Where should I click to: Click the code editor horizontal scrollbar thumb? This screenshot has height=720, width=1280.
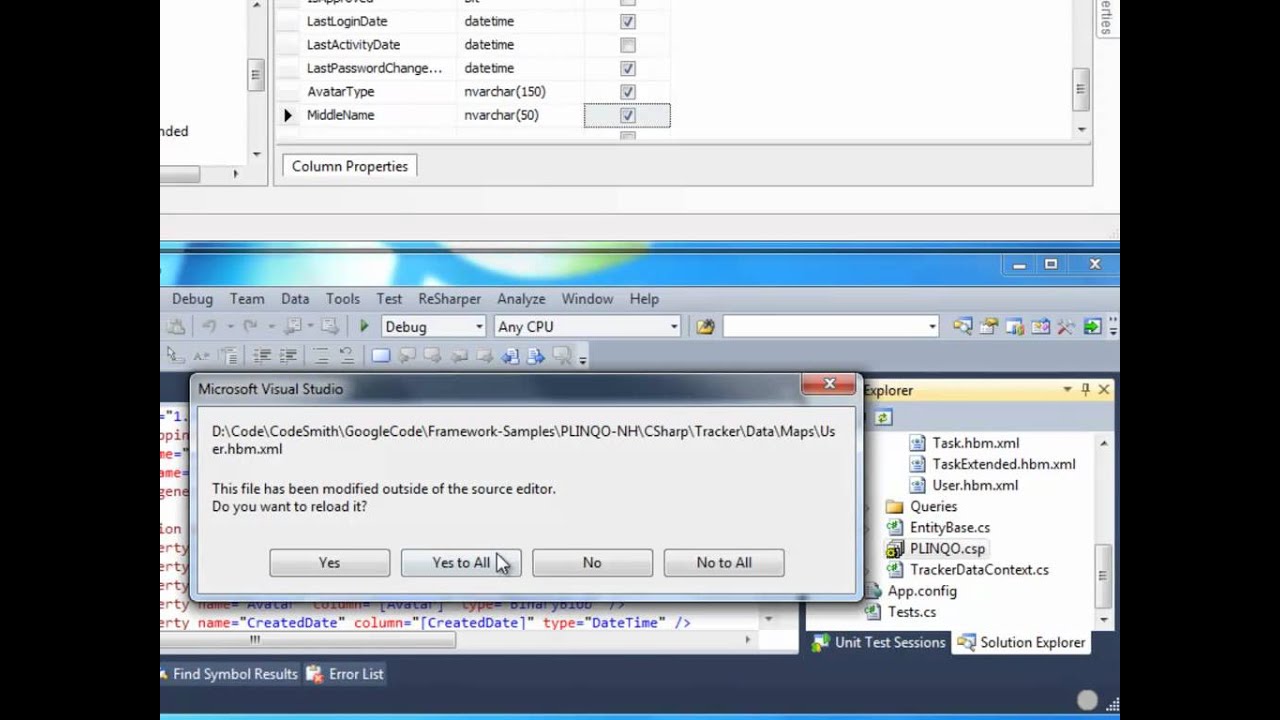(309, 640)
